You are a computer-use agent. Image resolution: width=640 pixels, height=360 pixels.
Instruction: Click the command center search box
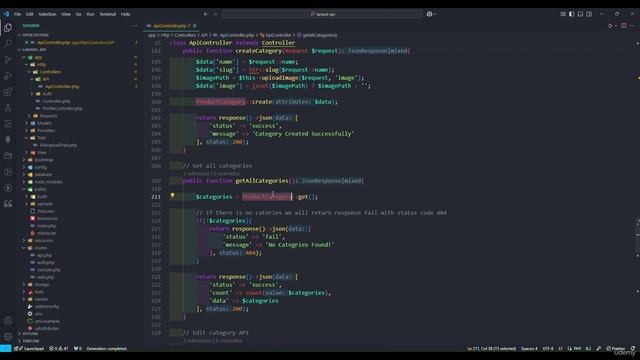322,14
